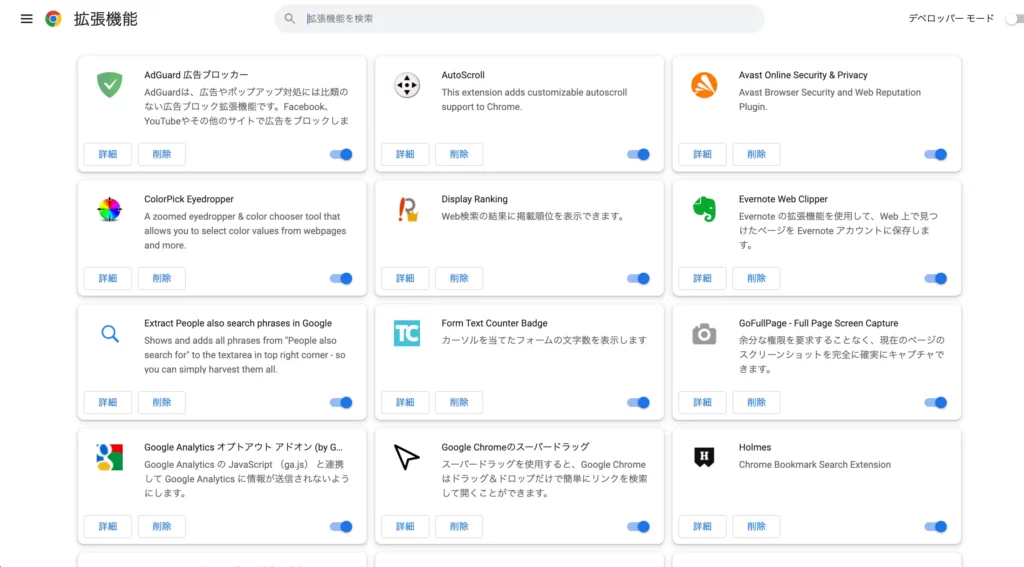Click the Display Ranking icon
The image size is (1024, 567).
click(407, 209)
